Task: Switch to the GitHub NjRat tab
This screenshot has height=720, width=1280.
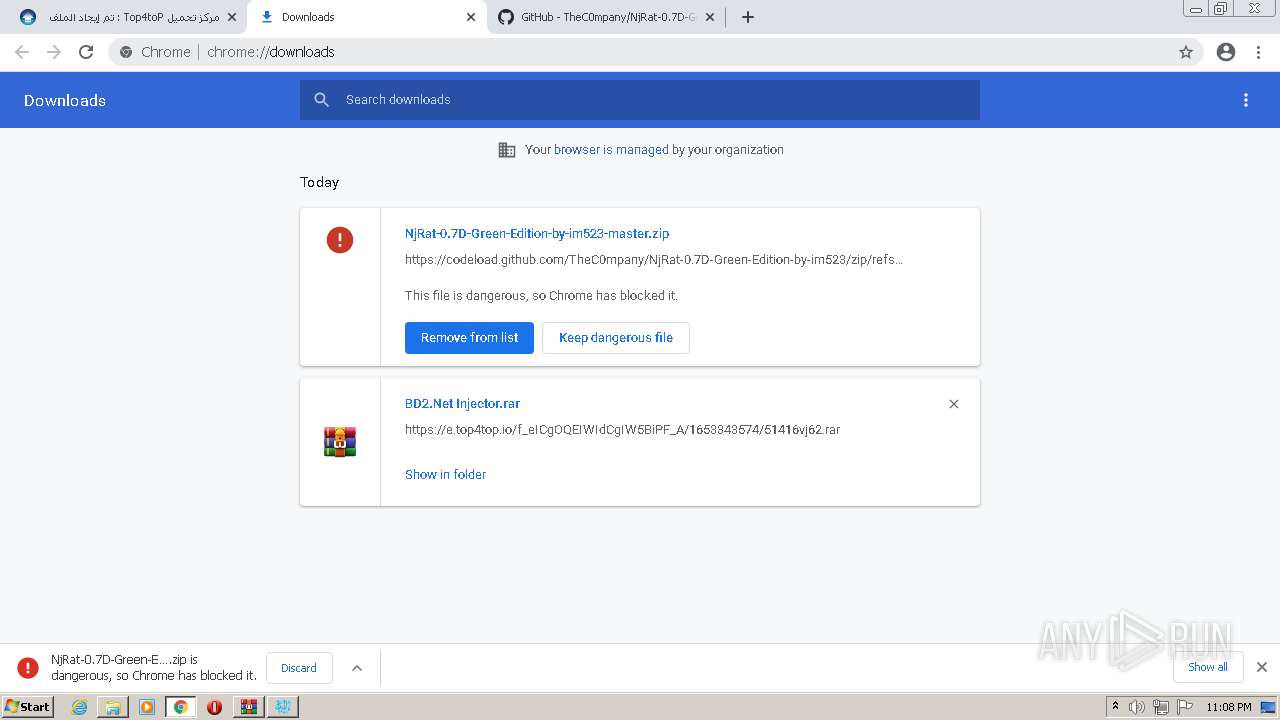Action: [607, 17]
